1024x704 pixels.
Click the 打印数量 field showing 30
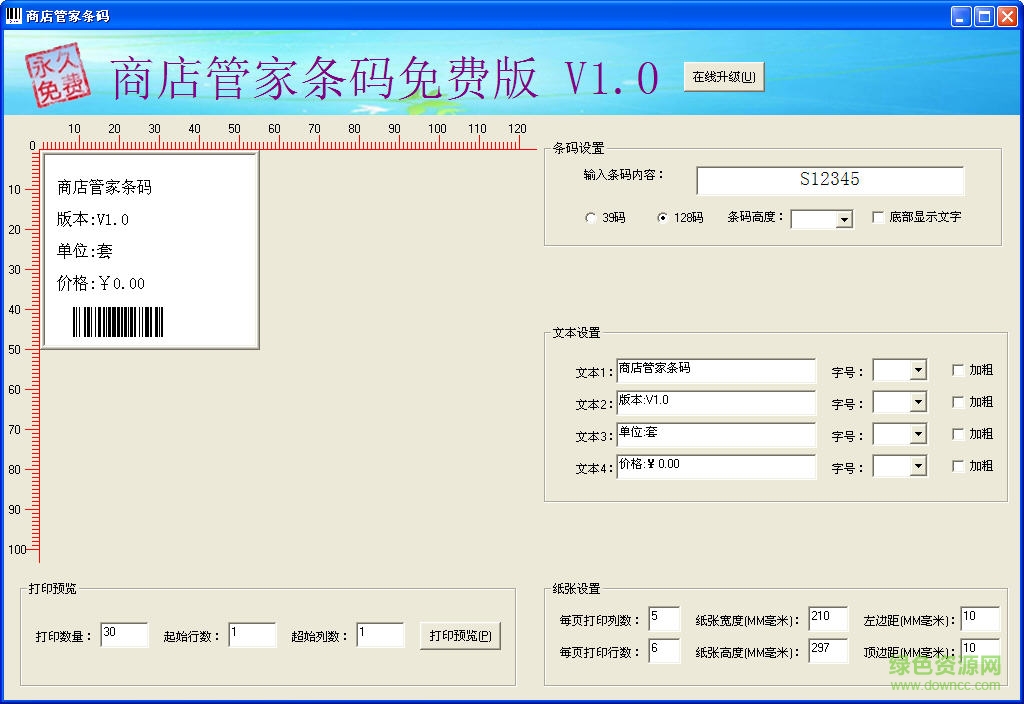point(124,634)
